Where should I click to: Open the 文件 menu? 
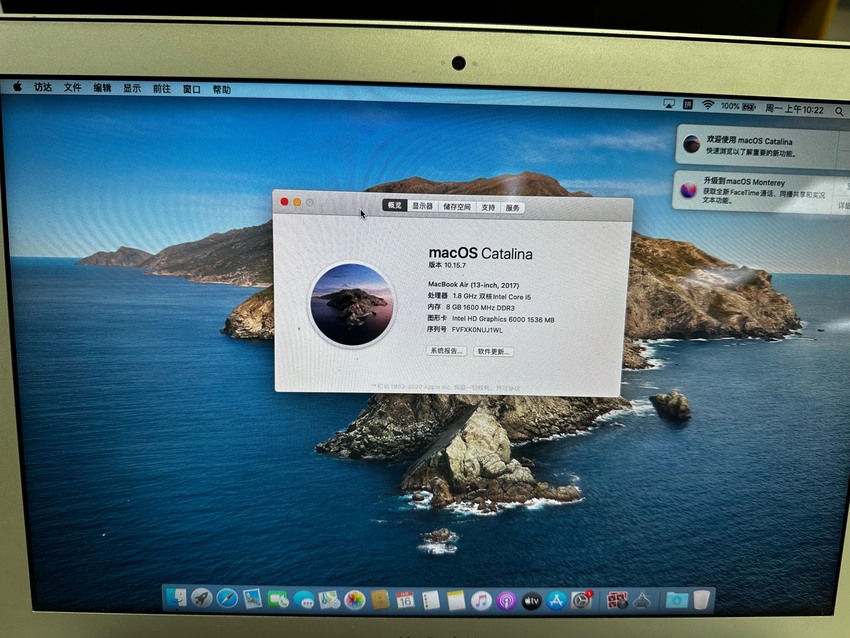coord(72,88)
